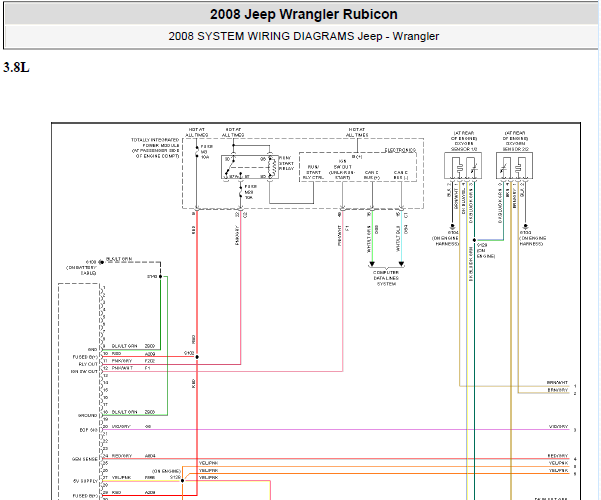Click the "EOP SIG" pin label
The width and height of the screenshot is (601, 500).
(89, 430)
